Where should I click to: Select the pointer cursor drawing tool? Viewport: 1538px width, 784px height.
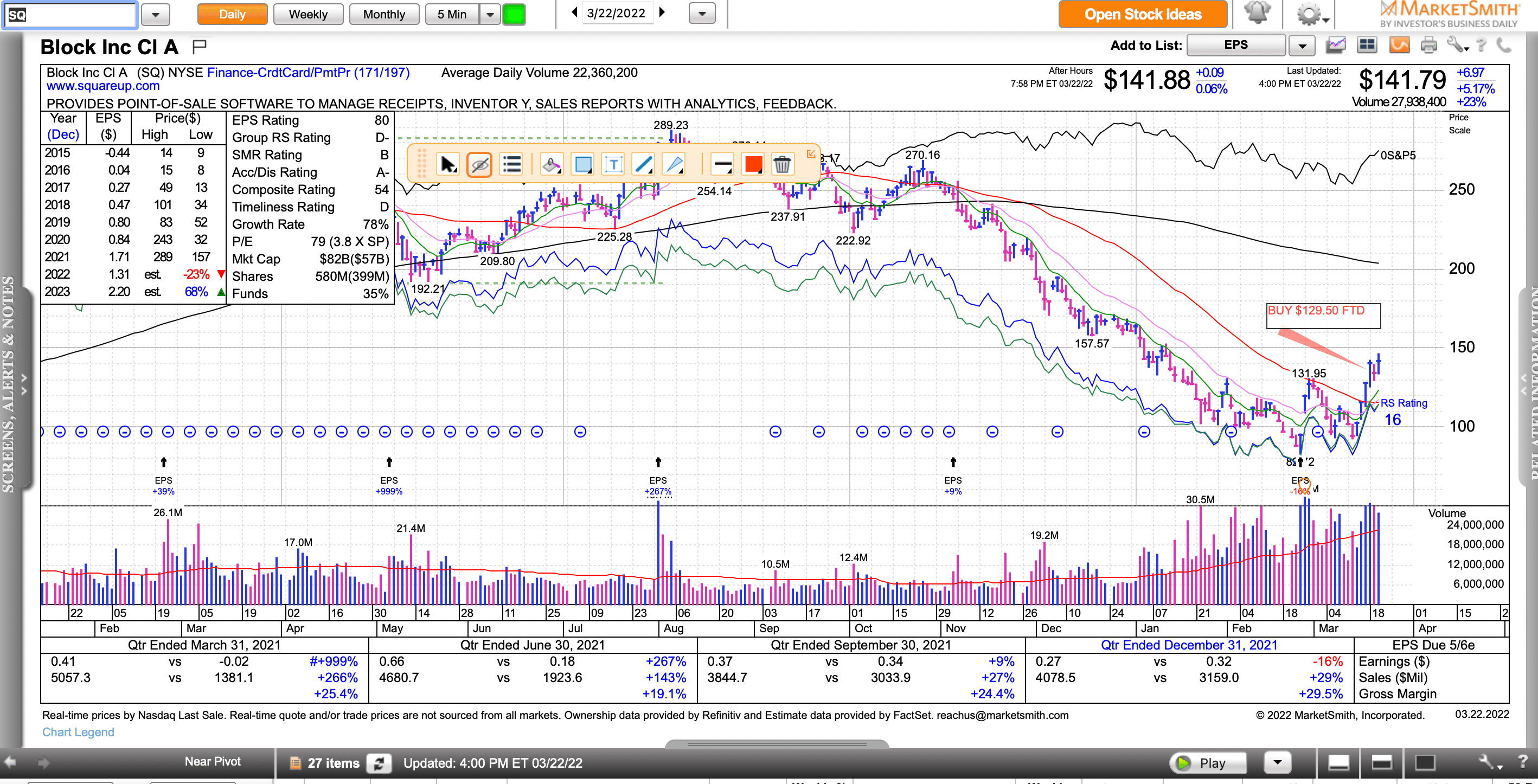point(448,164)
